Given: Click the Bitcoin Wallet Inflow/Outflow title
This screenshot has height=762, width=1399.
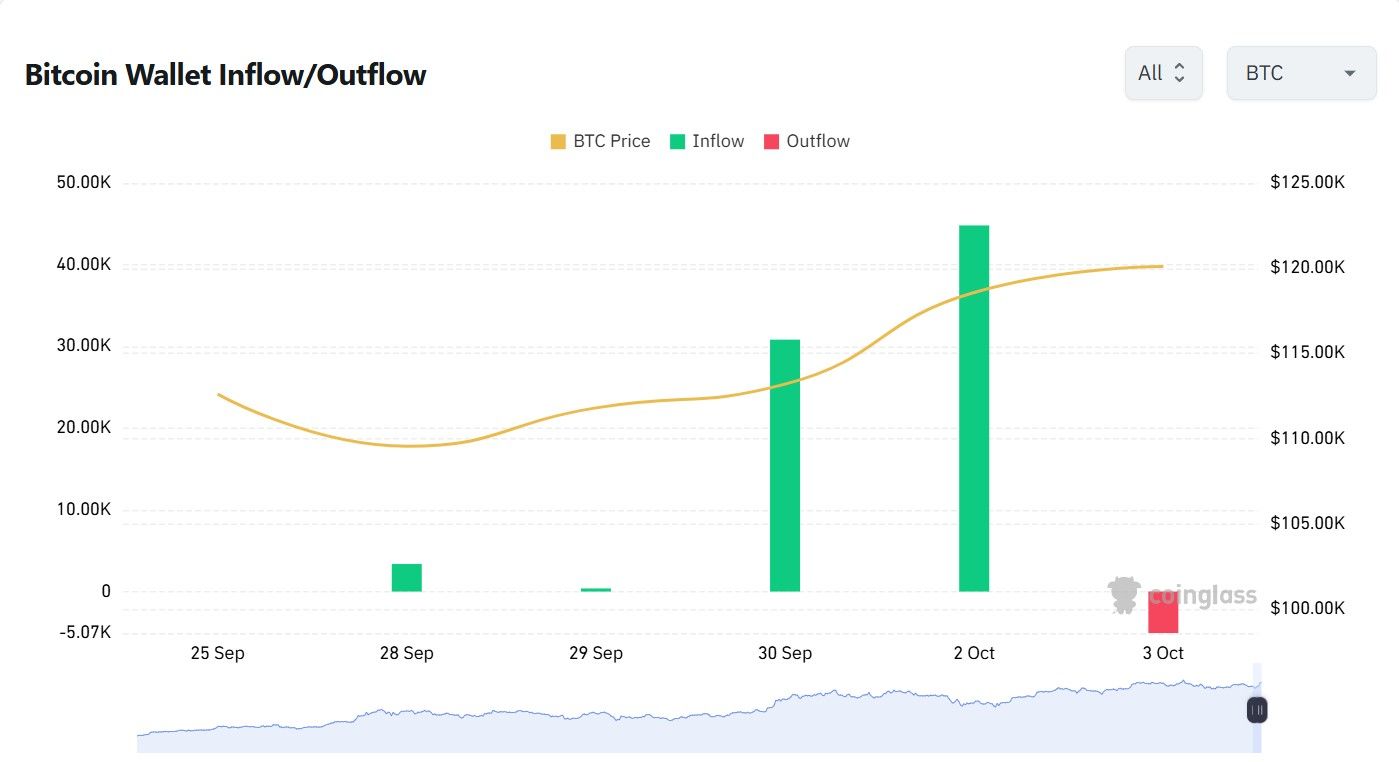Looking at the screenshot, I should 225,74.
